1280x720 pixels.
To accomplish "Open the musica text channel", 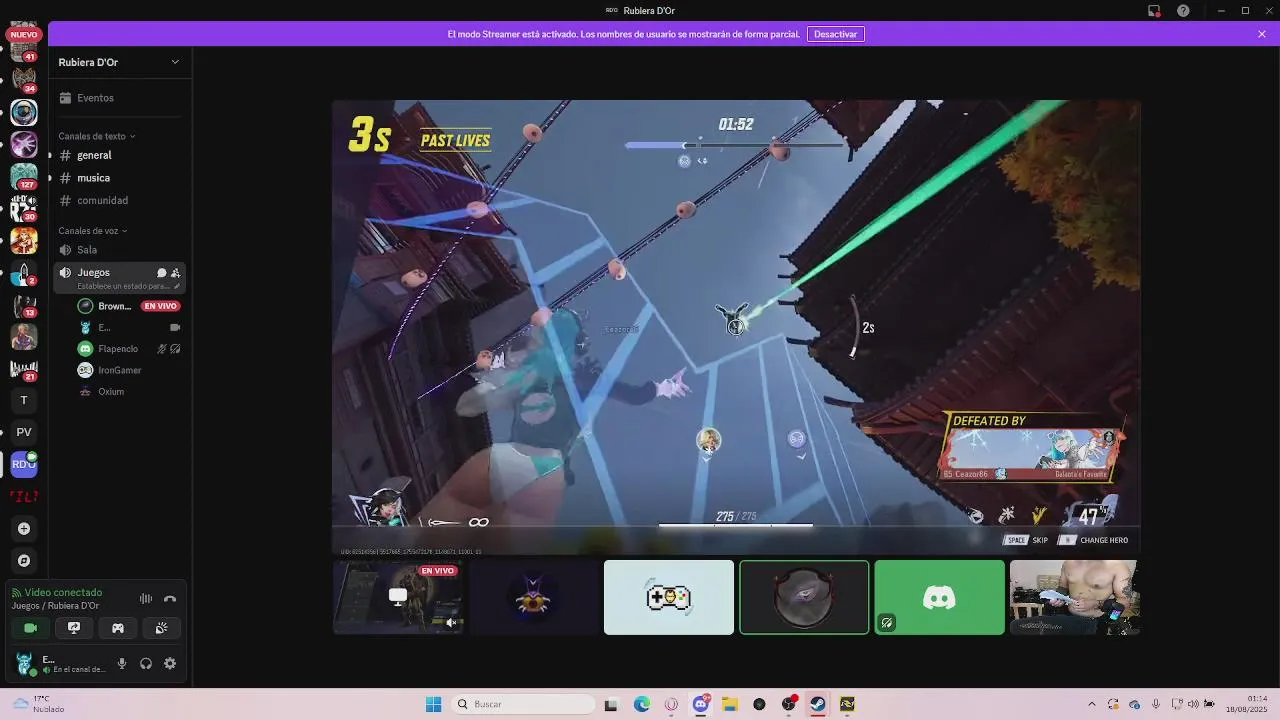I will [x=120, y=178].
